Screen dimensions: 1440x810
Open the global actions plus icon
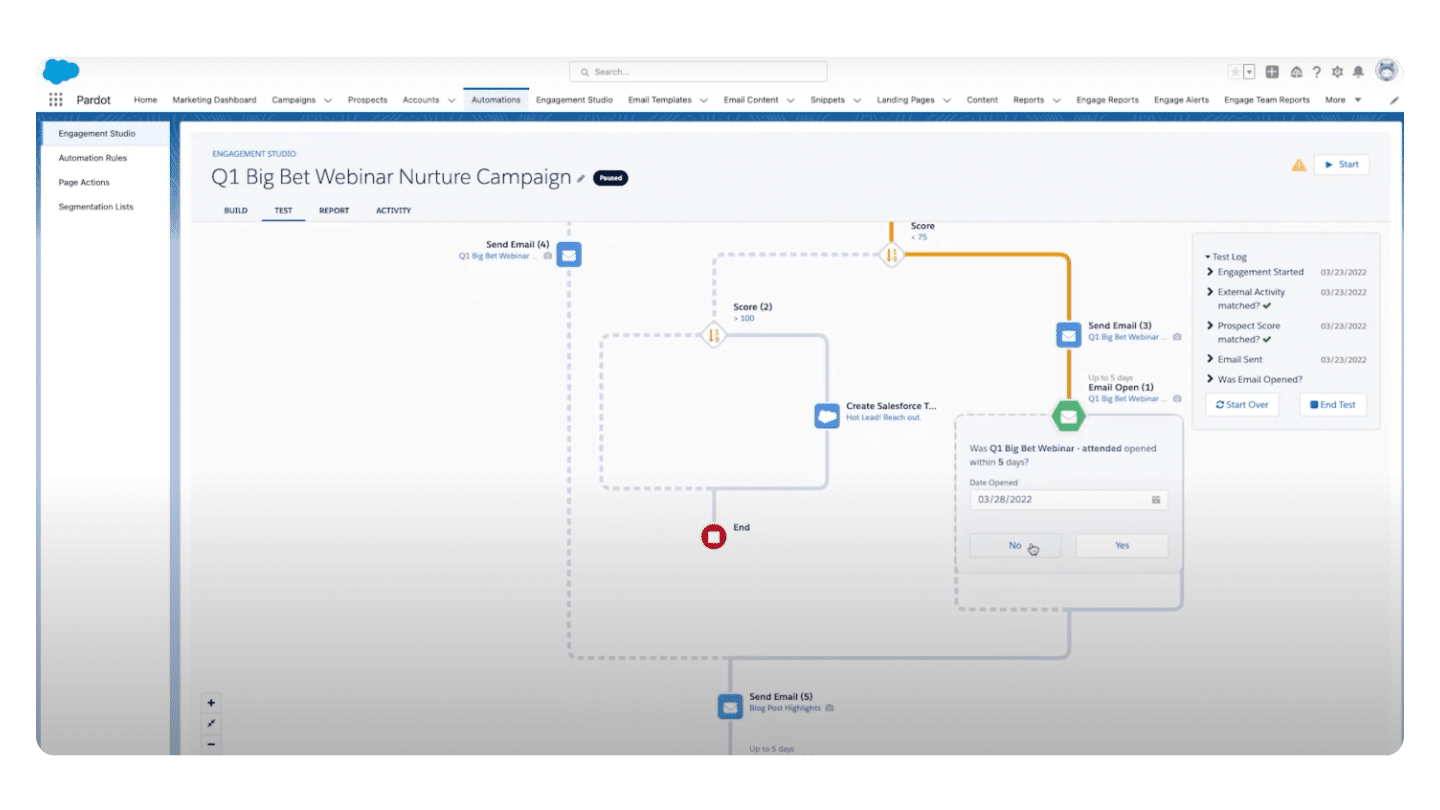(1272, 72)
